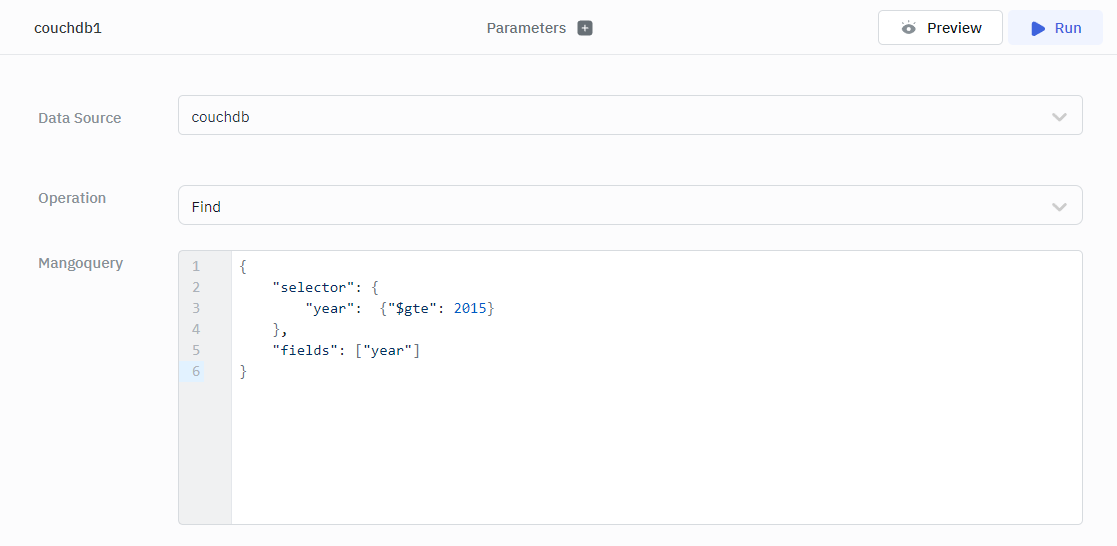
Task: Click the Mangoquery field label
Action: (x=80, y=264)
